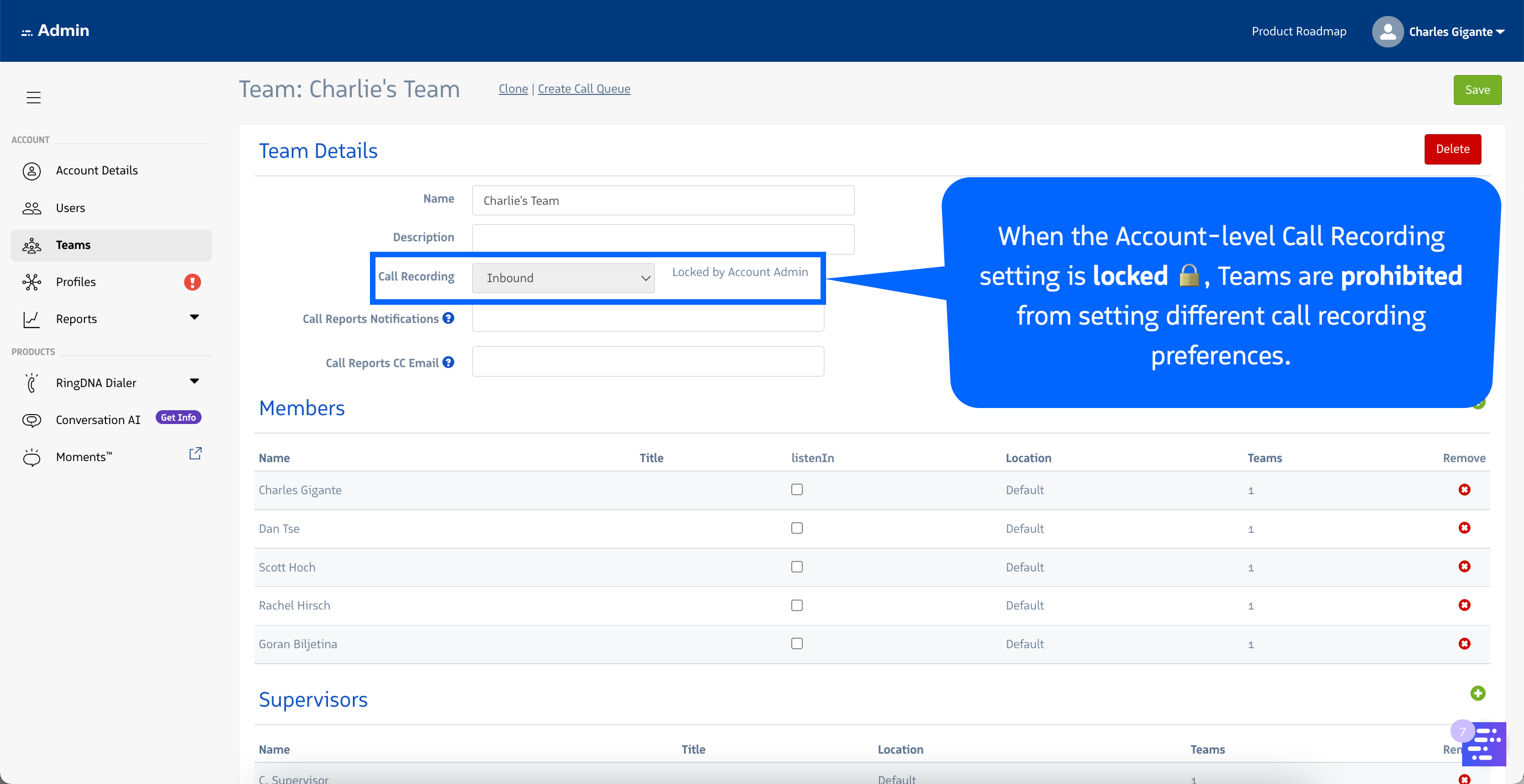Check listenIn box for Rachel Hirsch
Image resolution: width=1524 pixels, height=784 pixels.
[x=797, y=605]
